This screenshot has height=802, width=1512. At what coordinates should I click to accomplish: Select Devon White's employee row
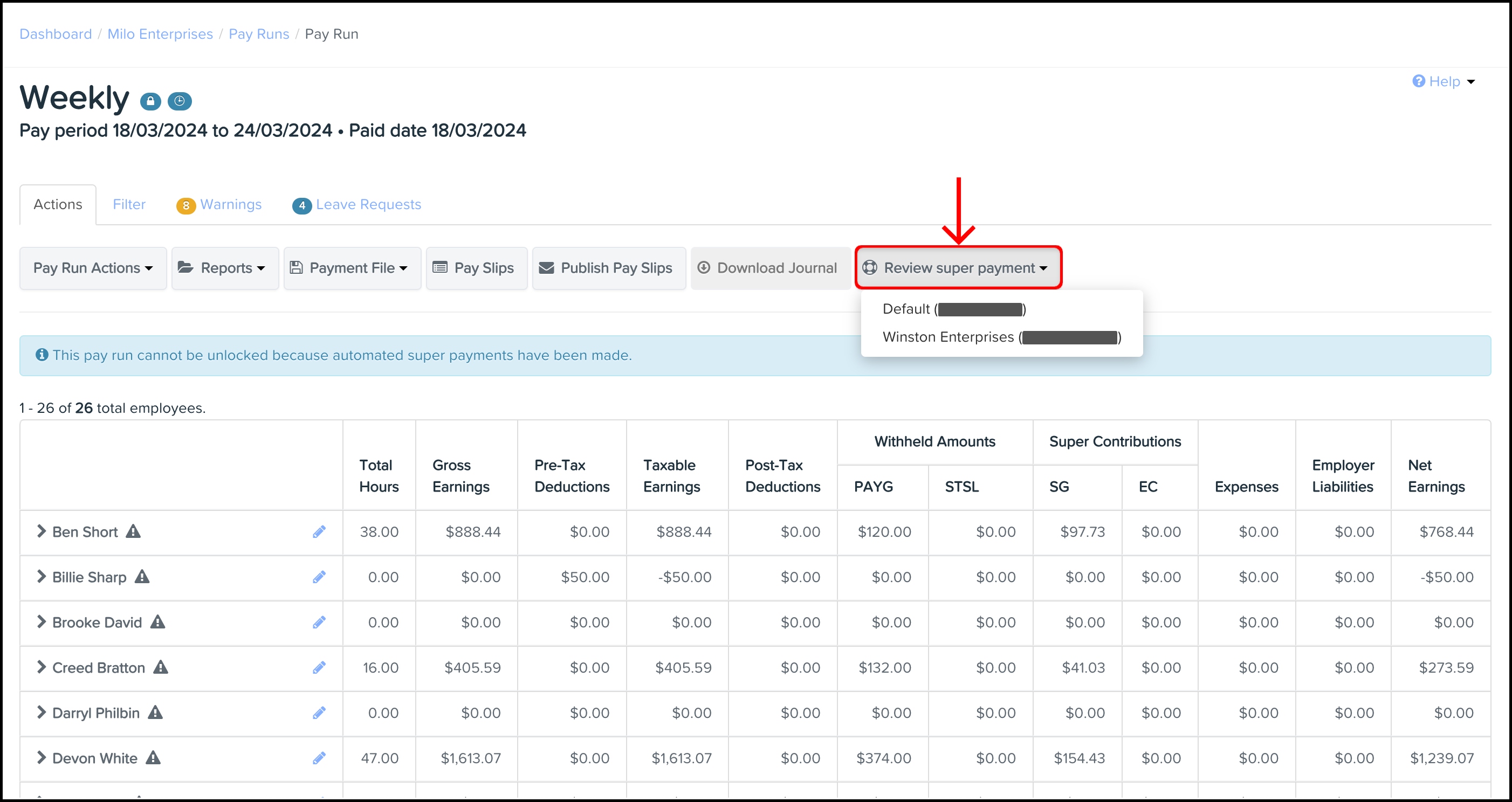pyautogui.click(x=94, y=757)
